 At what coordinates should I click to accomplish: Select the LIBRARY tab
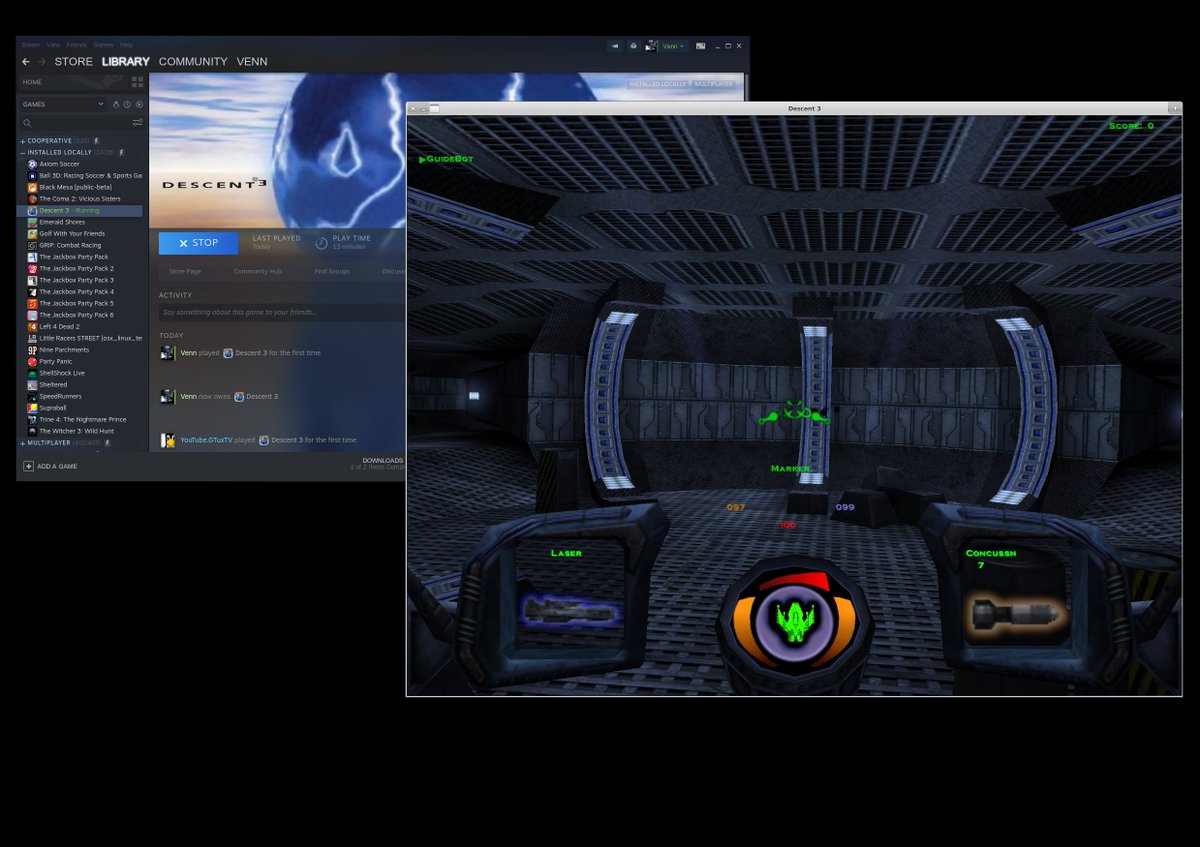pyautogui.click(x=126, y=62)
